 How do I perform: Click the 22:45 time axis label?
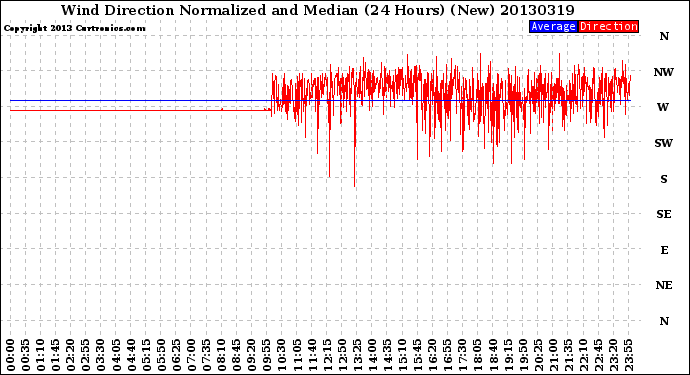[x=598, y=355]
